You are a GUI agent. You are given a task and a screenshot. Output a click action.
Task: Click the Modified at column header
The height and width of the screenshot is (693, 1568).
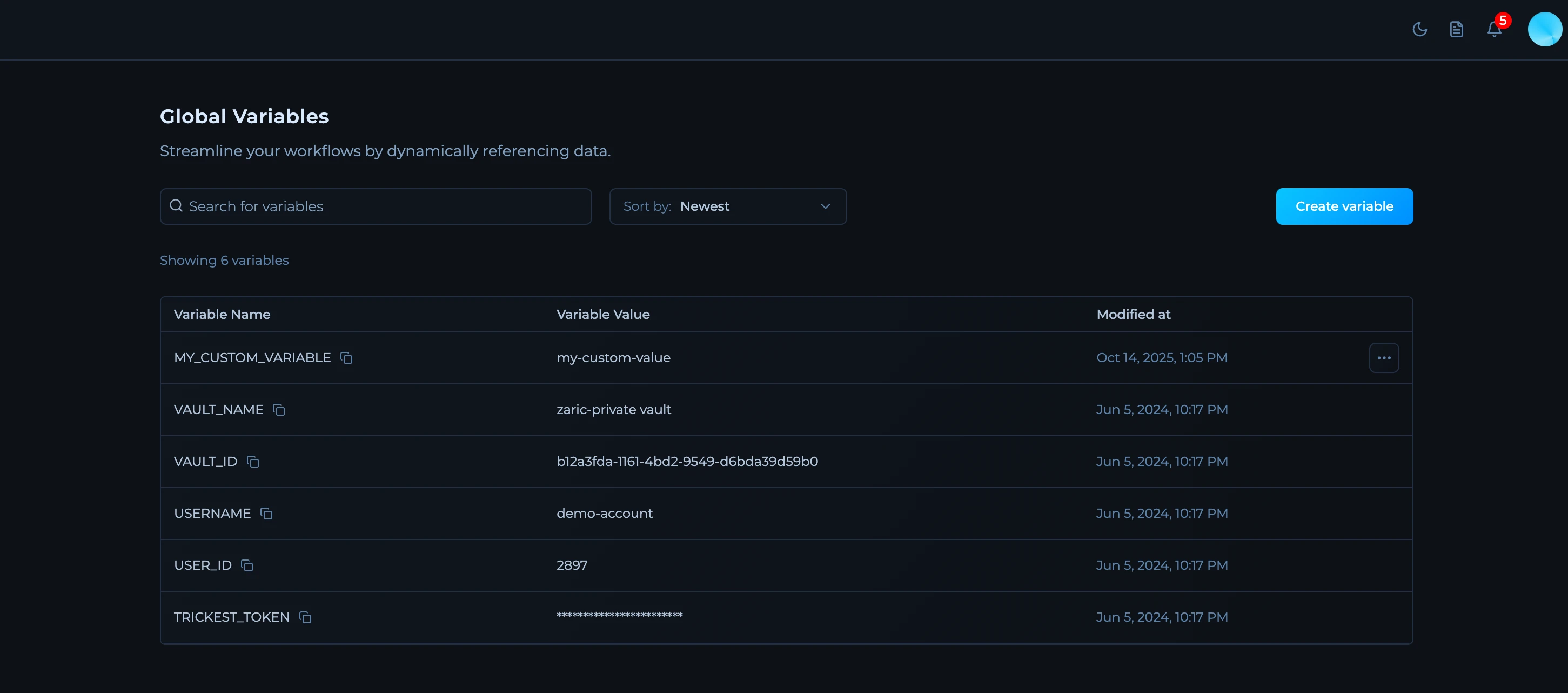(x=1133, y=314)
